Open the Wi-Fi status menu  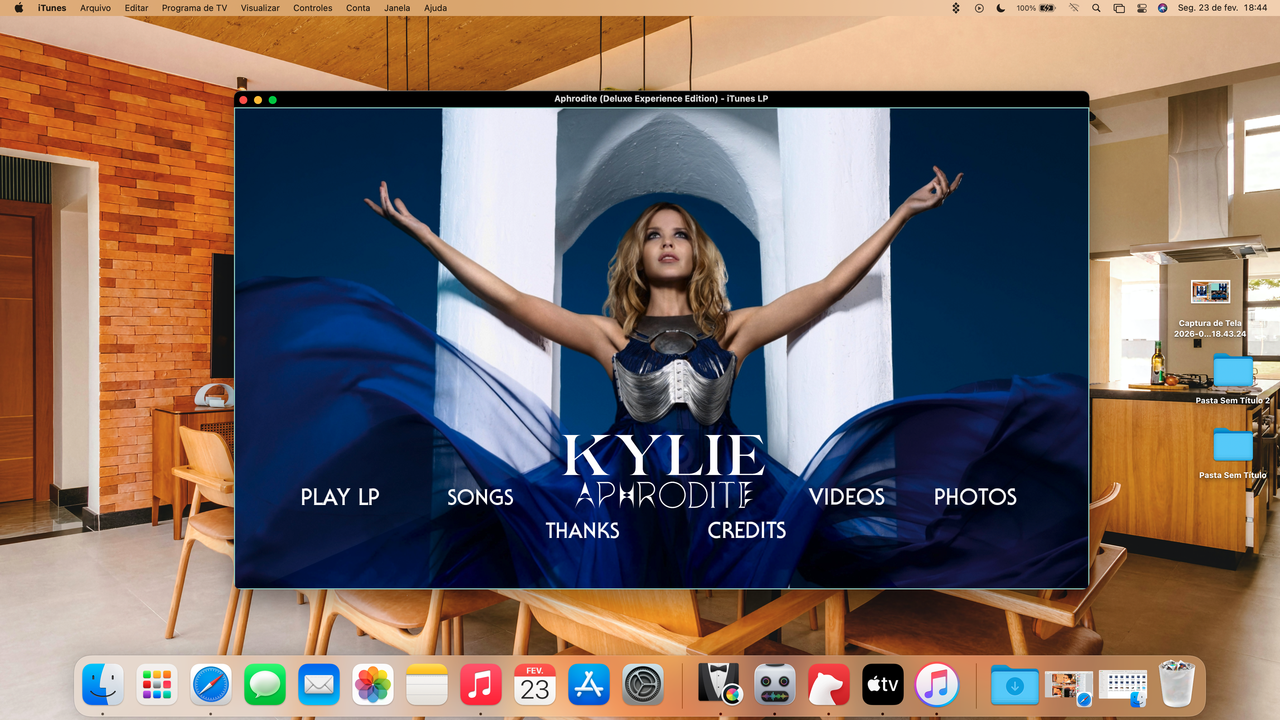pyautogui.click(x=1074, y=8)
